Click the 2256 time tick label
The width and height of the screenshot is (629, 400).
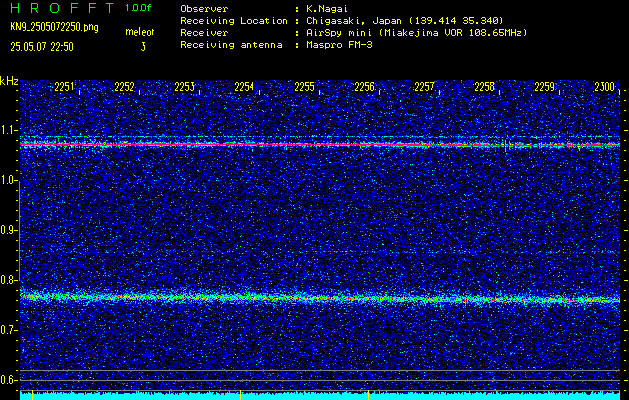coord(364,87)
